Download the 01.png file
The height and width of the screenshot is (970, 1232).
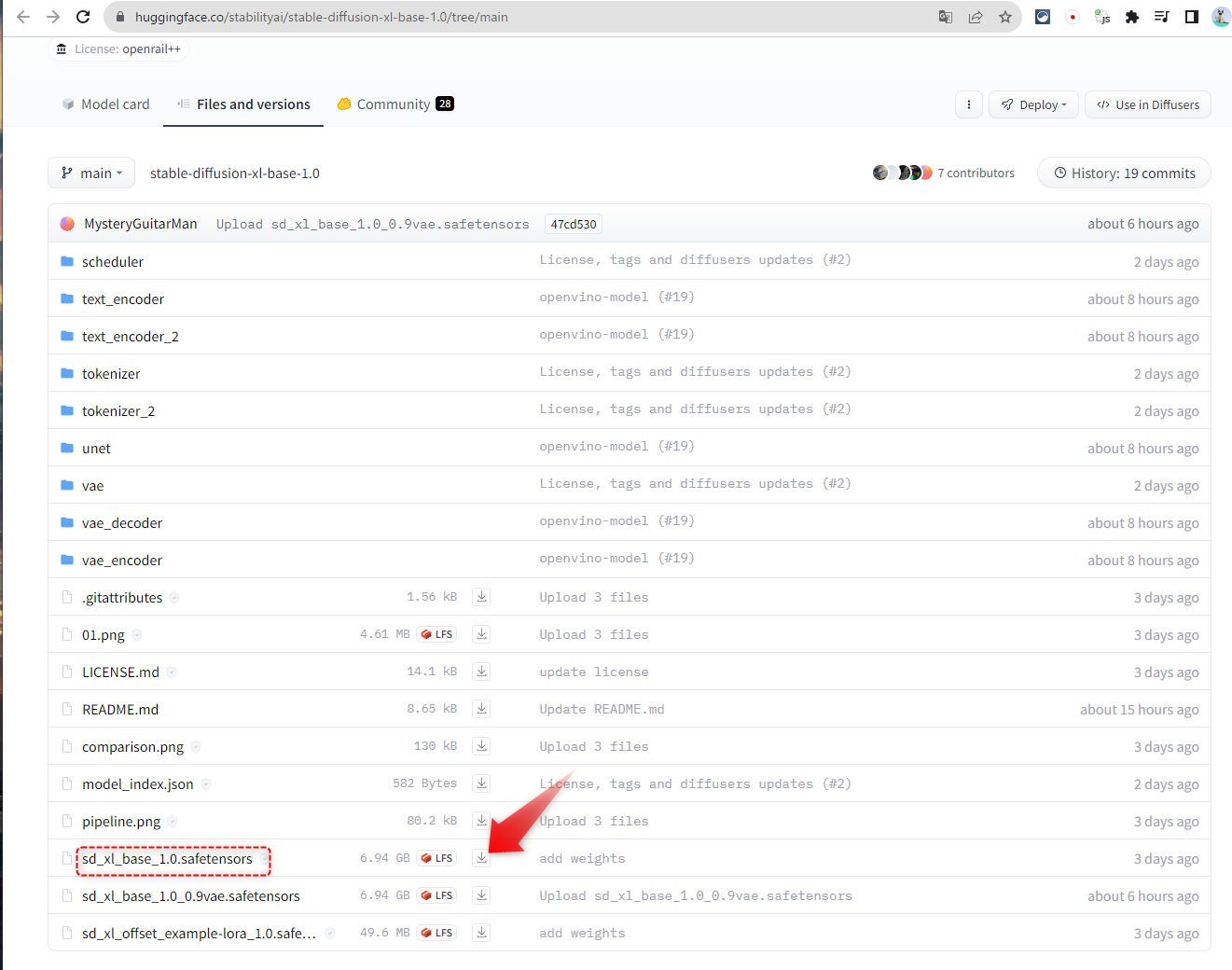(x=481, y=634)
